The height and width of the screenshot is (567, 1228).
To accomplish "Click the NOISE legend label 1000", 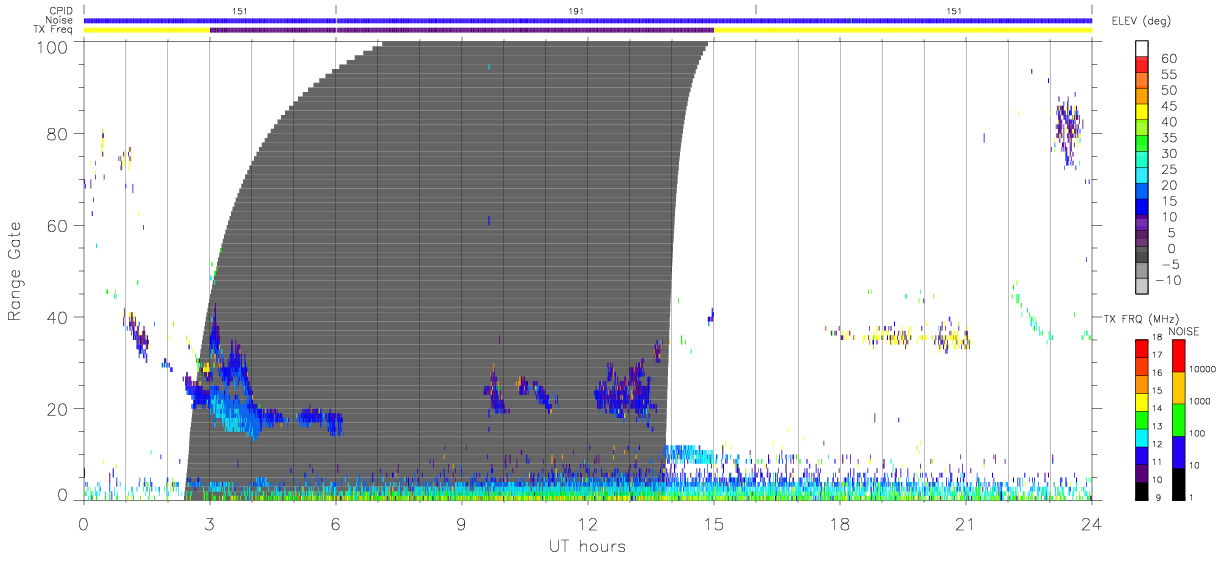I will pos(1200,400).
